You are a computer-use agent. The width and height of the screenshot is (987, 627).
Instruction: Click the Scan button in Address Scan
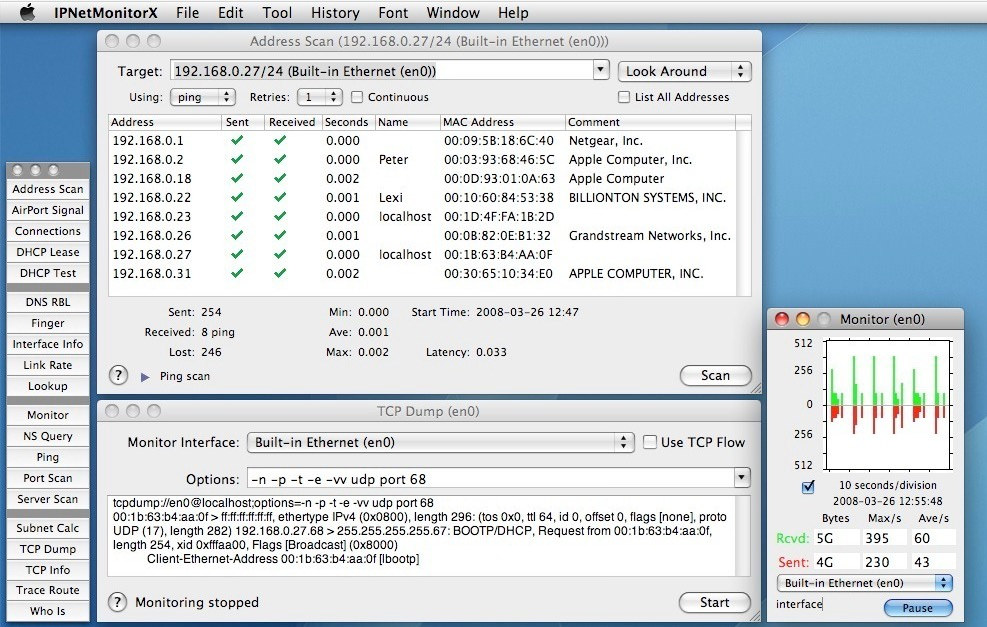point(716,376)
